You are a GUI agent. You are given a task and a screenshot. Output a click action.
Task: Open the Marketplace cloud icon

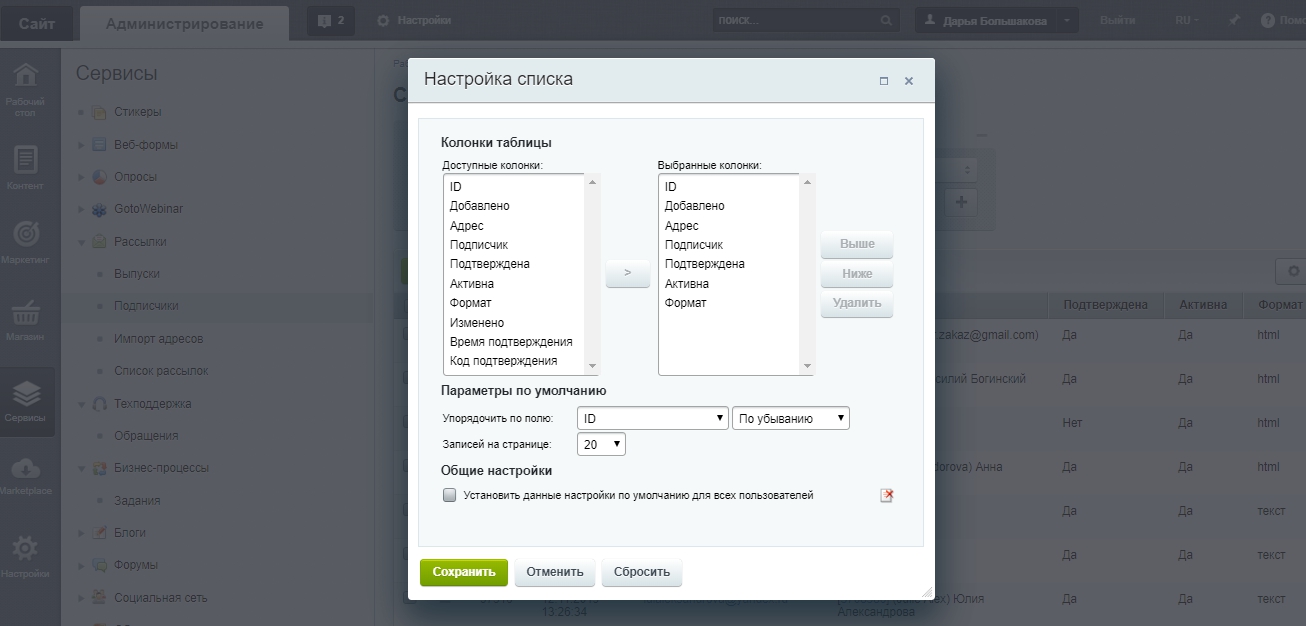pyautogui.click(x=25, y=474)
